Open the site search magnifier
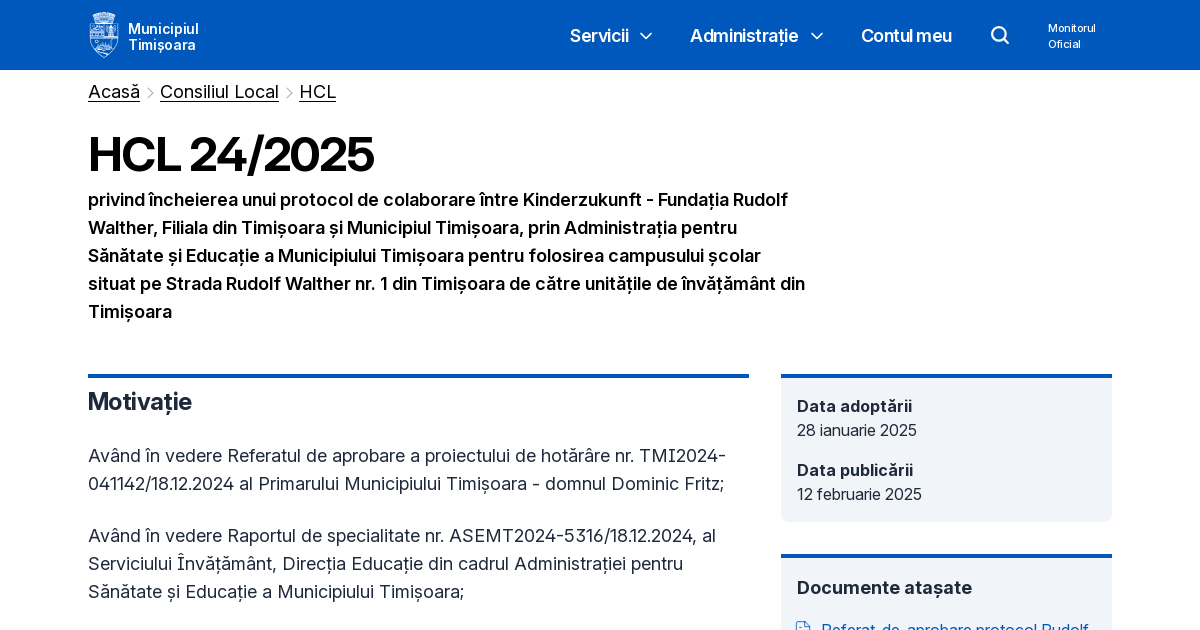The height and width of the screenshot is (630, 1200). tap(999, 35)
